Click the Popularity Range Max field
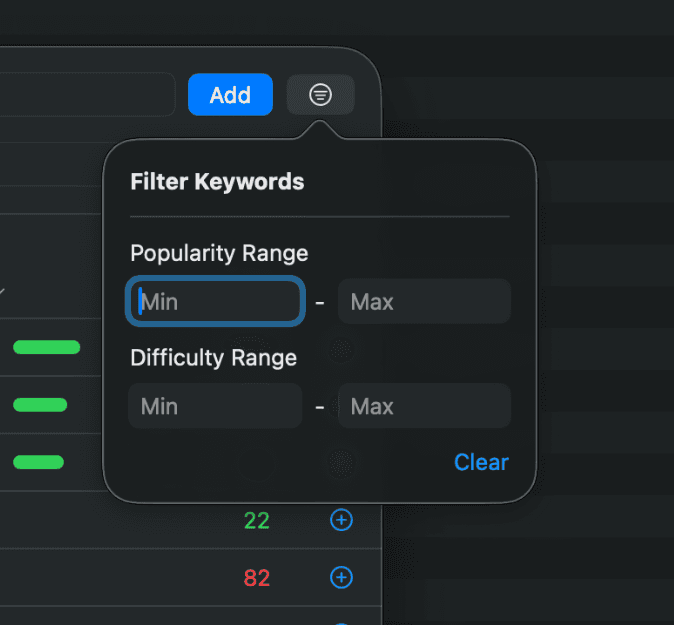This screenshot has width=674, height=625. [x=424, y=301]
